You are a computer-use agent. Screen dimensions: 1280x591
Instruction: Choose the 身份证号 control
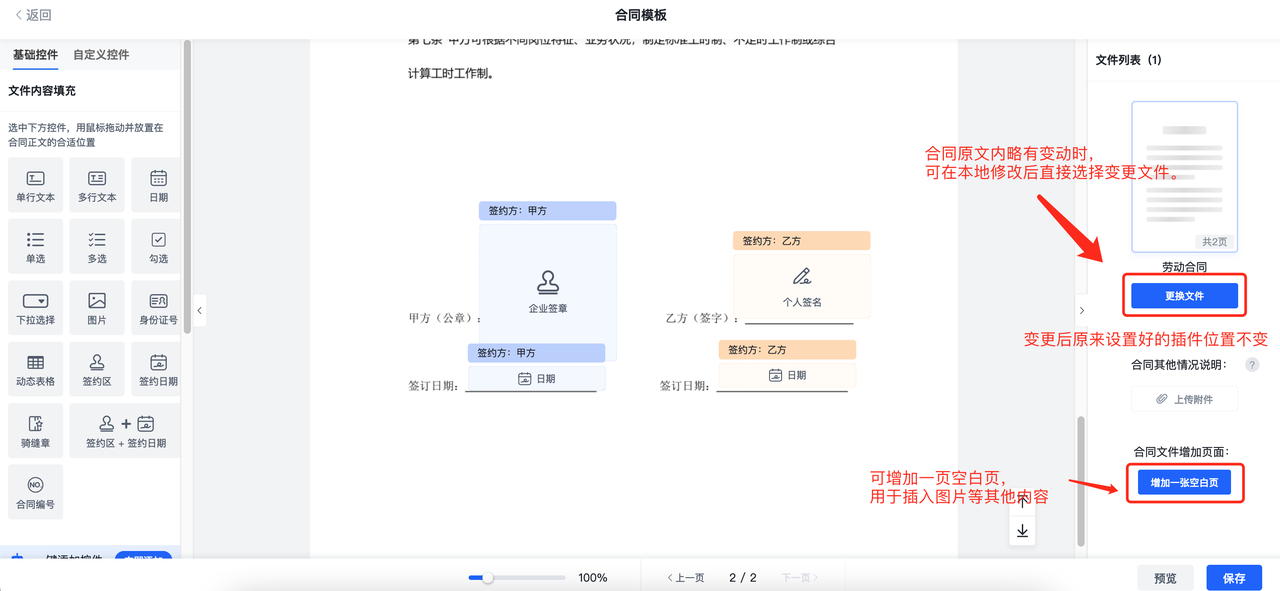[158, 308]
